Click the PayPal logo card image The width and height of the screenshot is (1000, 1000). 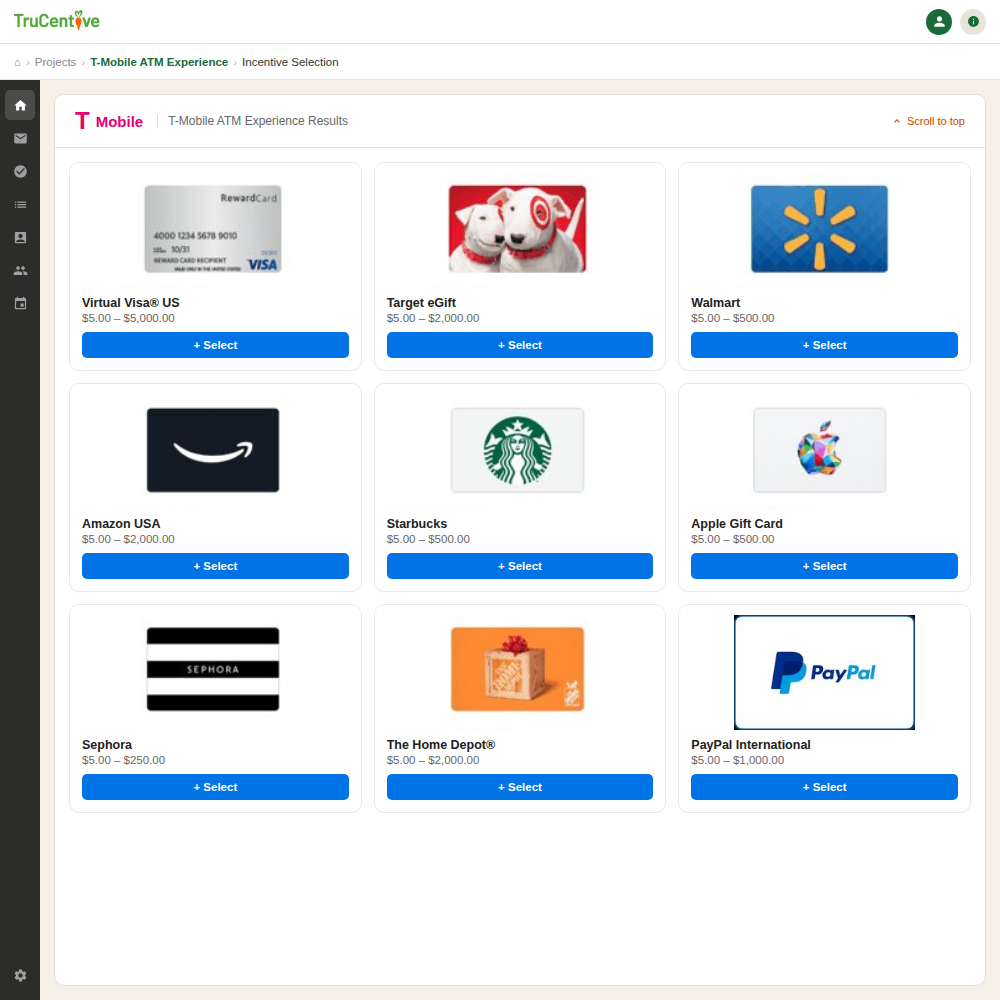coord(825,672)
